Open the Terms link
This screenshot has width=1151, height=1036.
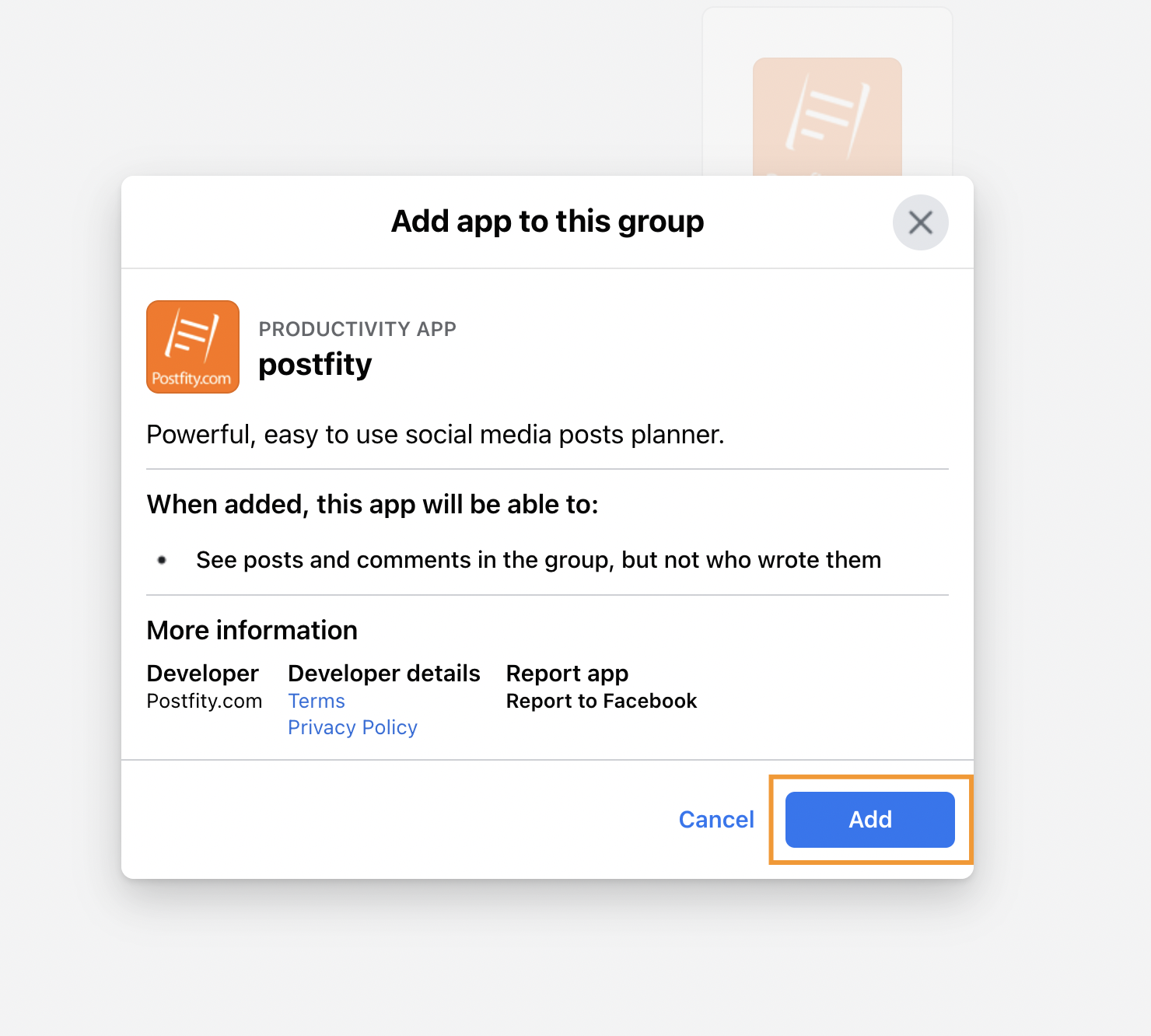[x=317, y=701]
